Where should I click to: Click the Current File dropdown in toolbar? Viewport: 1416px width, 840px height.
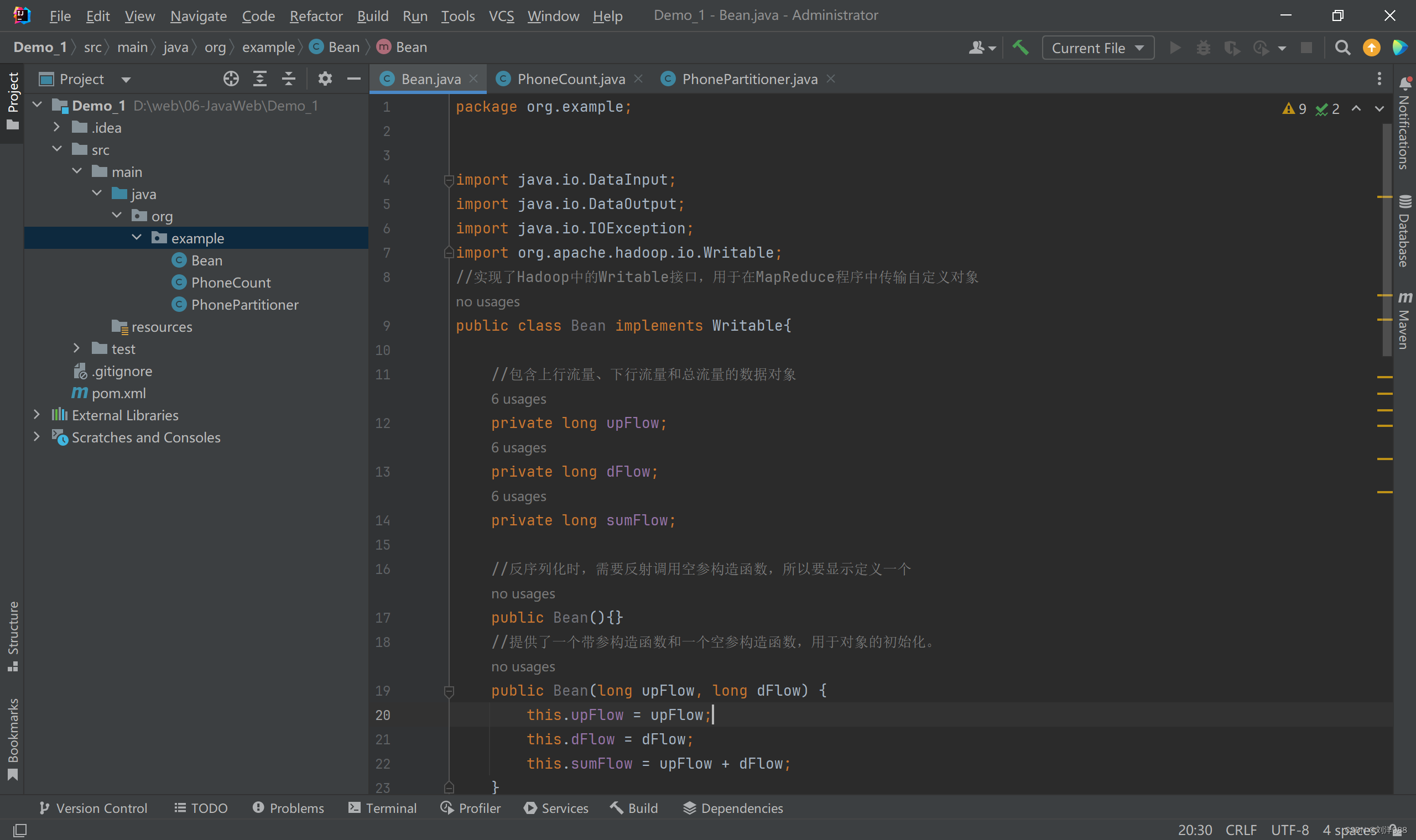click(x=1096, y=47)
